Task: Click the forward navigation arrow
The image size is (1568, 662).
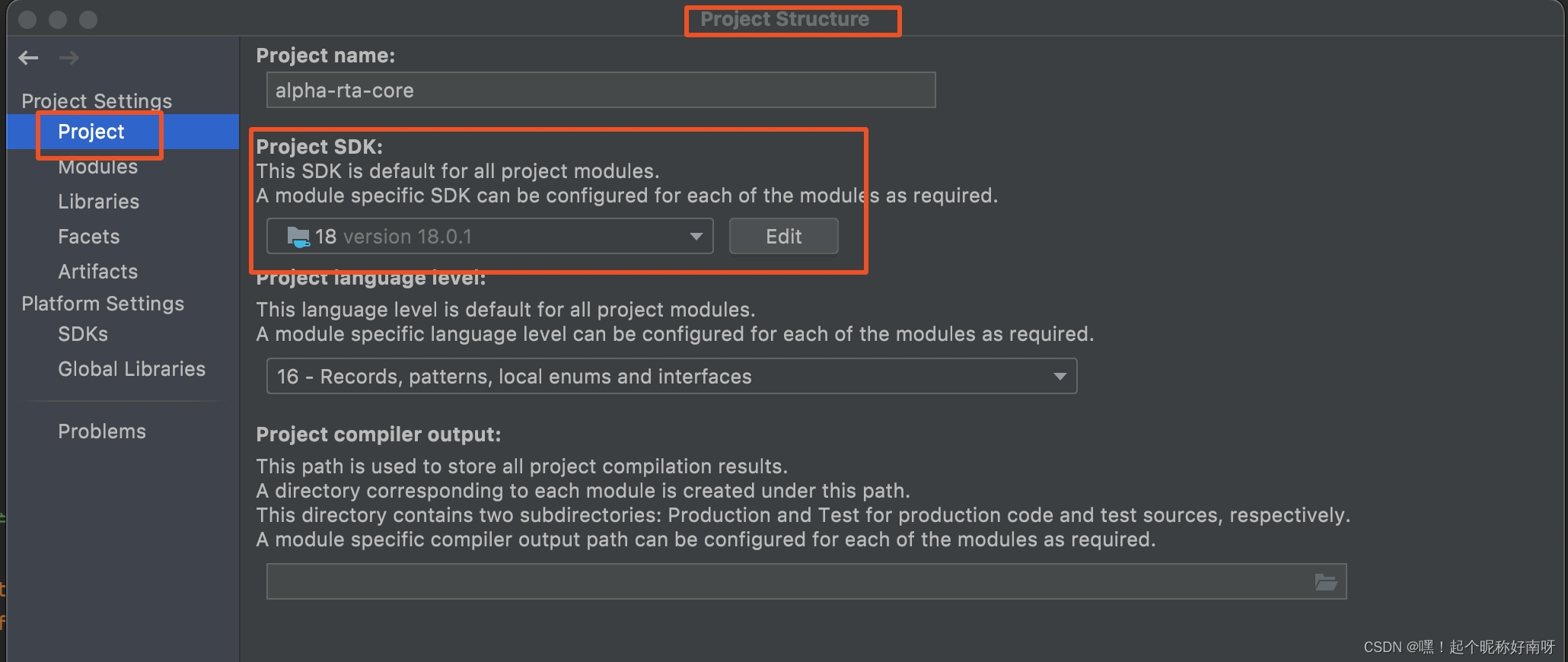Action: tap(69, 58)
